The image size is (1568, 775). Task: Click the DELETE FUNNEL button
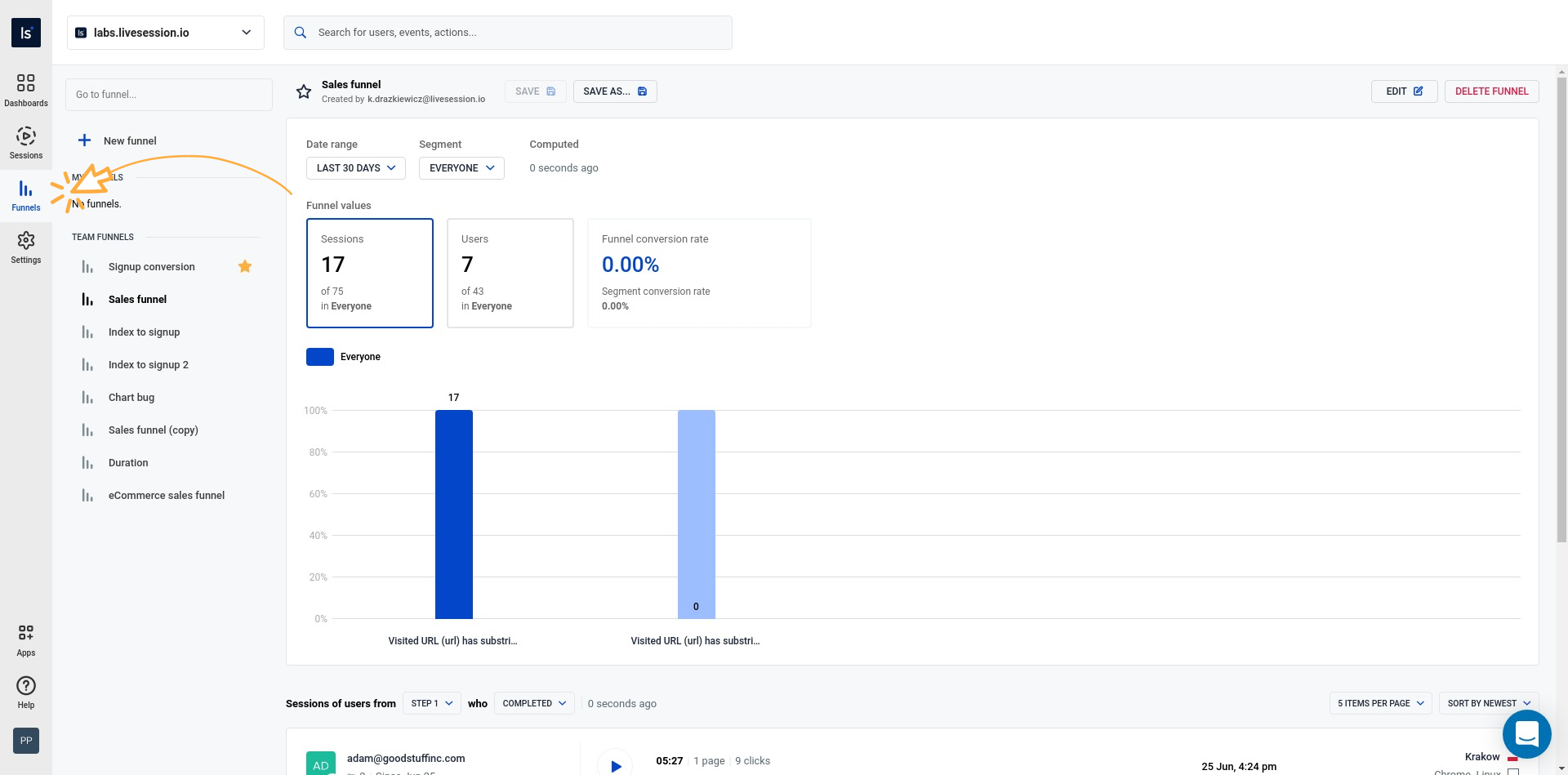coord(1491,91)
